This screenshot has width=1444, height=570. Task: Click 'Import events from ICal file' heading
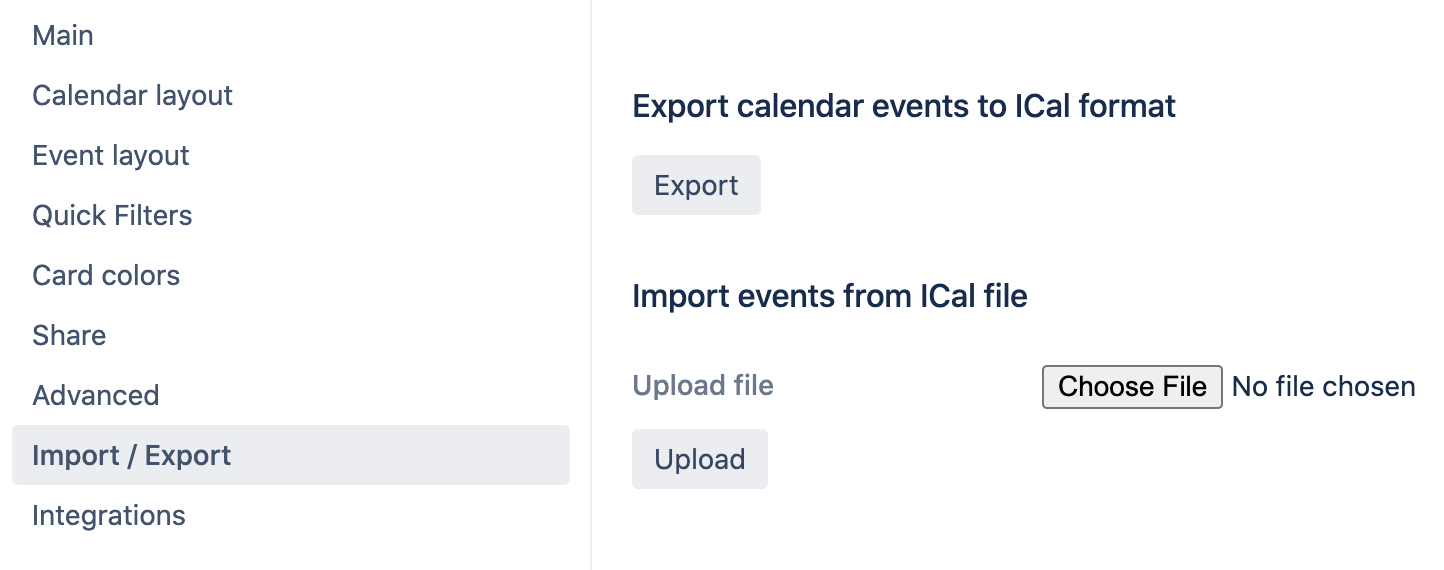(830, 296)
